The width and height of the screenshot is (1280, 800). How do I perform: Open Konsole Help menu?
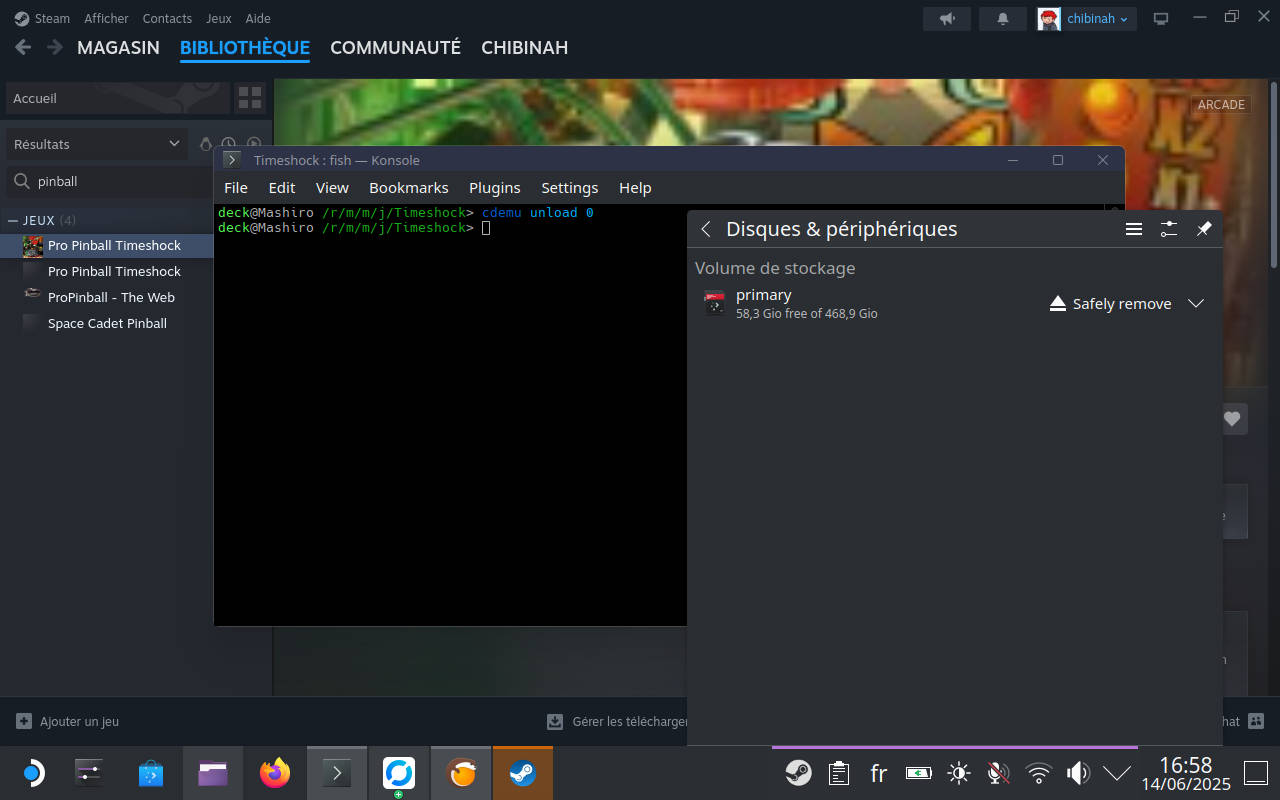(635, 187)
